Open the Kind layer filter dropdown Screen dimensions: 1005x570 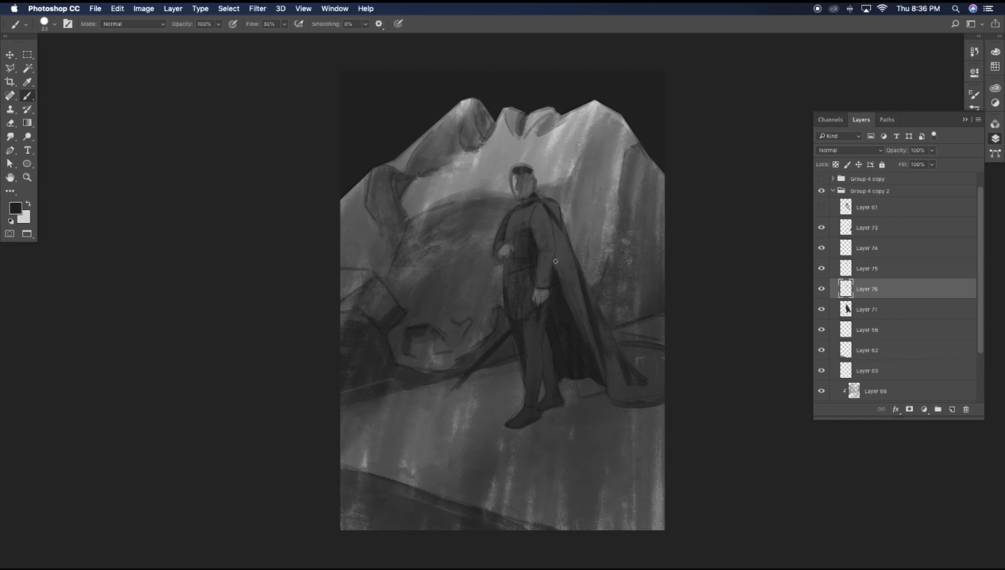(839, 136)
